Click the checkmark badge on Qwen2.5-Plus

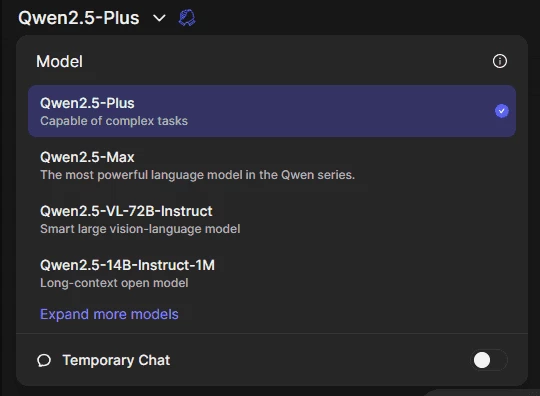(502, 111)
